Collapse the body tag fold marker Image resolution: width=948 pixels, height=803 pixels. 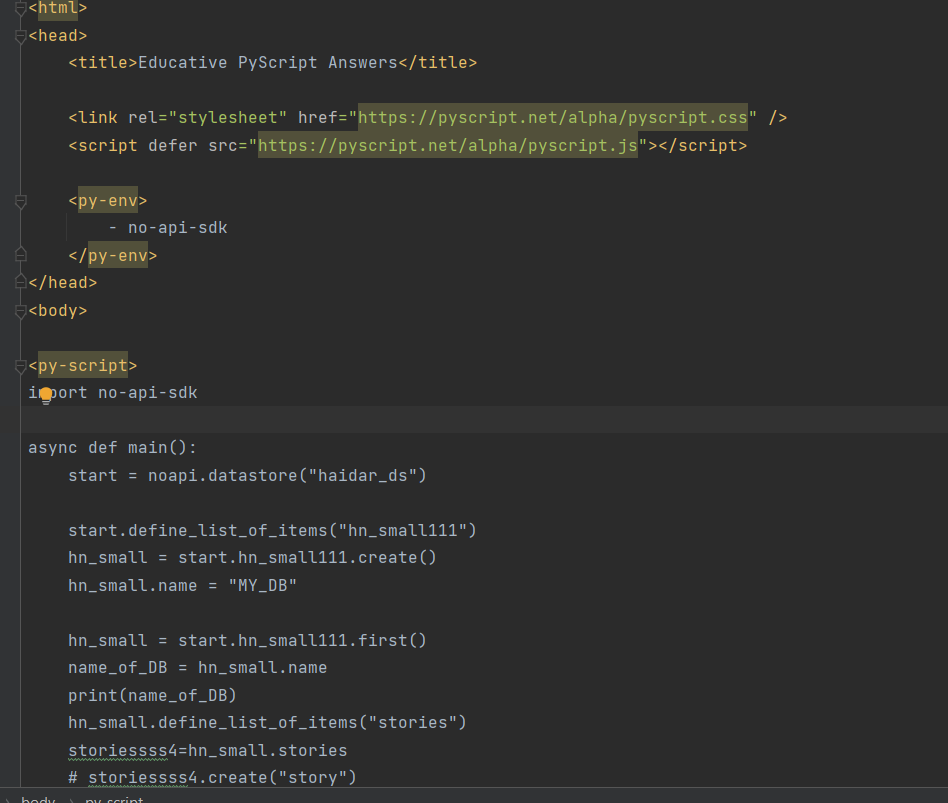point(21,311)
